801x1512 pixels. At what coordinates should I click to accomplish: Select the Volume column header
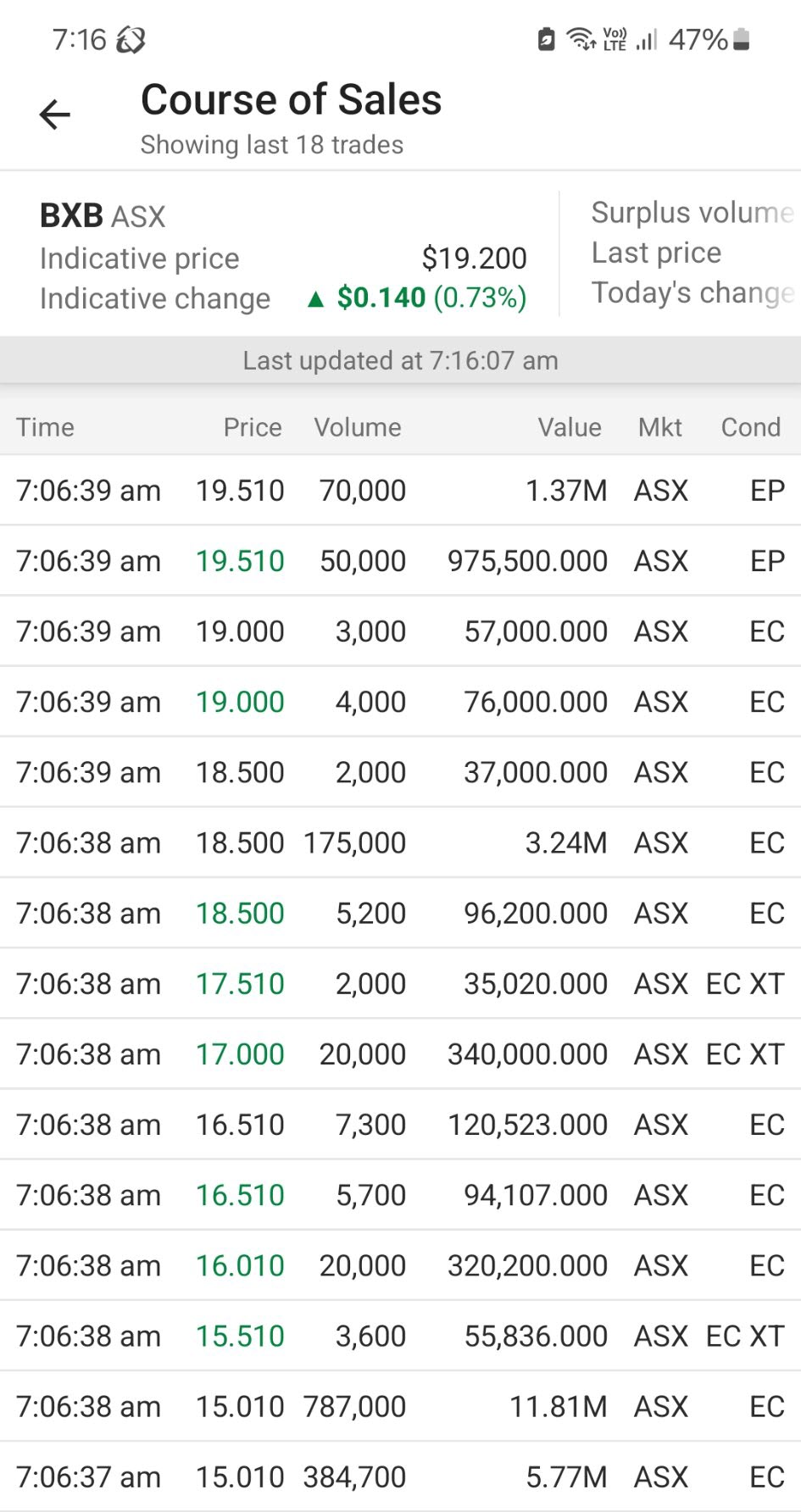(358, 427)
